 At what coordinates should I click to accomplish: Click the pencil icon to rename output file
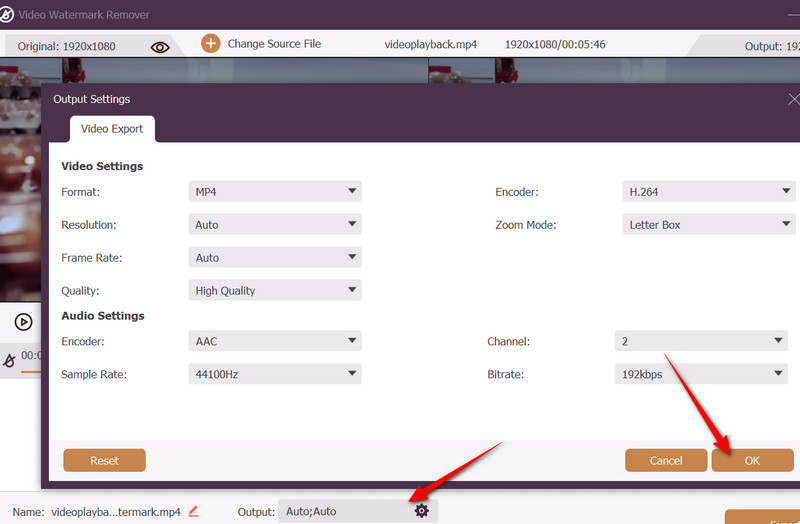pyautogui.click(x=194, y=511)
